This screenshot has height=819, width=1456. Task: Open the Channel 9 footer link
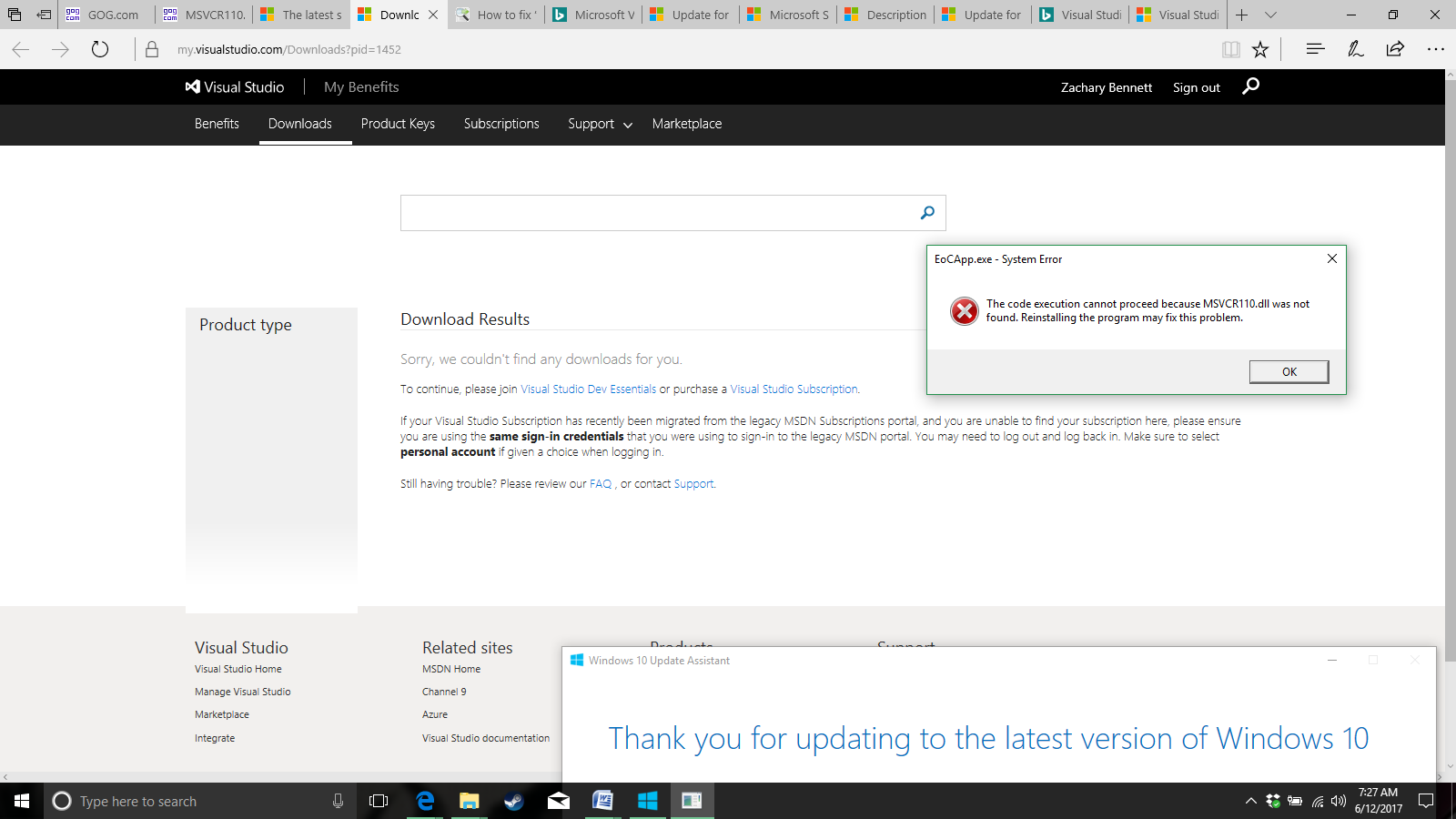(444, 692)
